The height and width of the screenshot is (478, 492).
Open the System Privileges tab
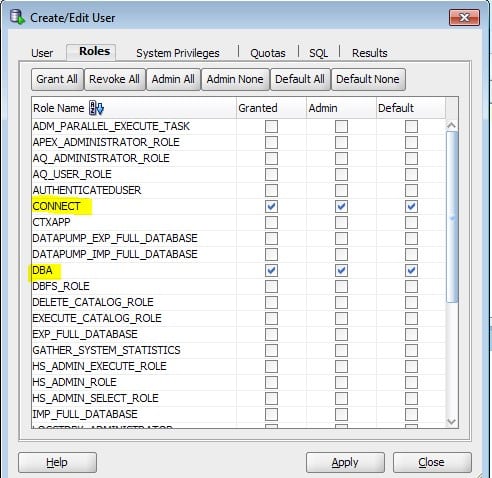pos(178,53)
